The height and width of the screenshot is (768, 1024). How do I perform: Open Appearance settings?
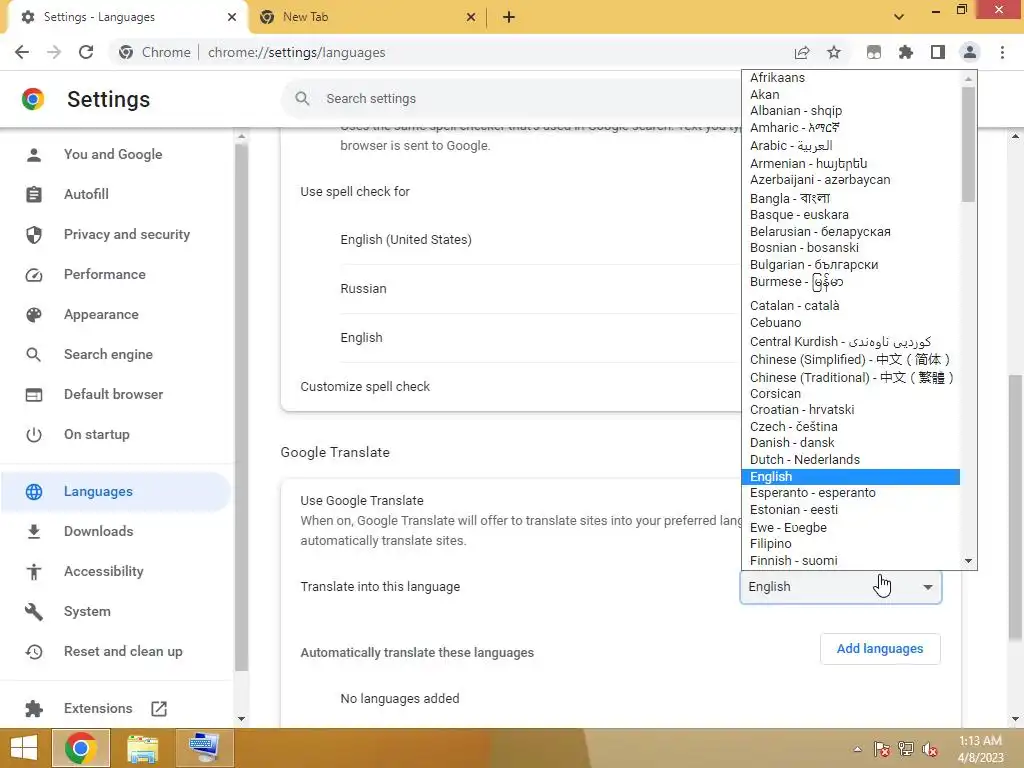(x=101, y=314)
